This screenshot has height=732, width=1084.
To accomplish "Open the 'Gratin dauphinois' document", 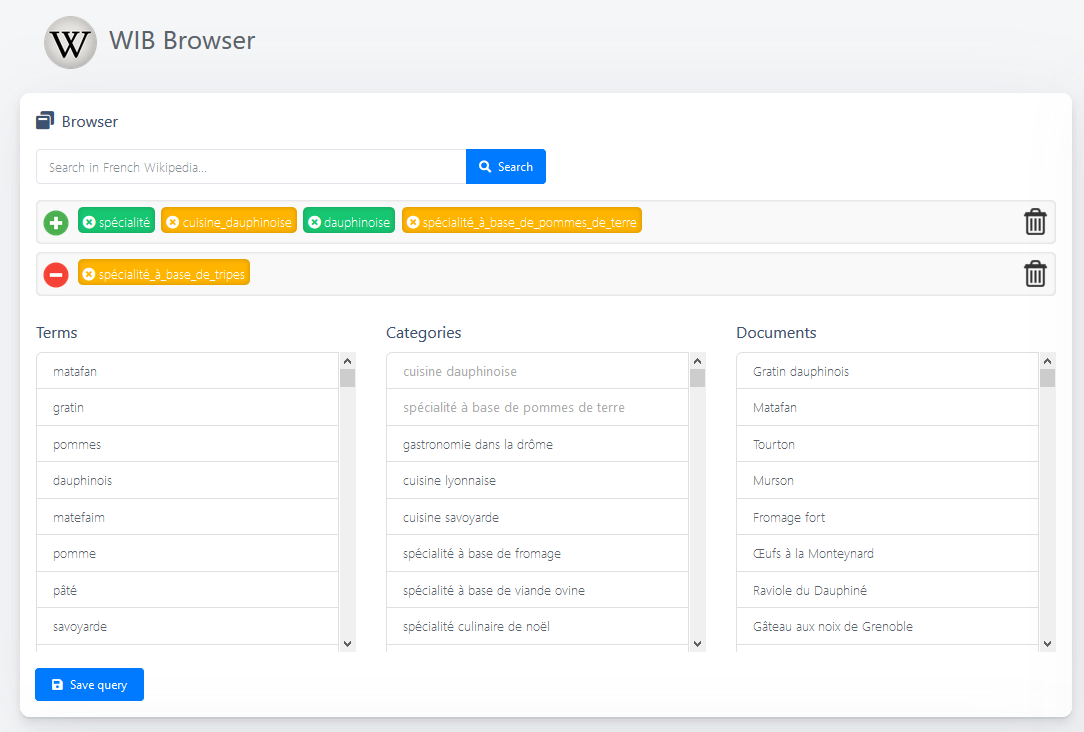I will [800, 371].
